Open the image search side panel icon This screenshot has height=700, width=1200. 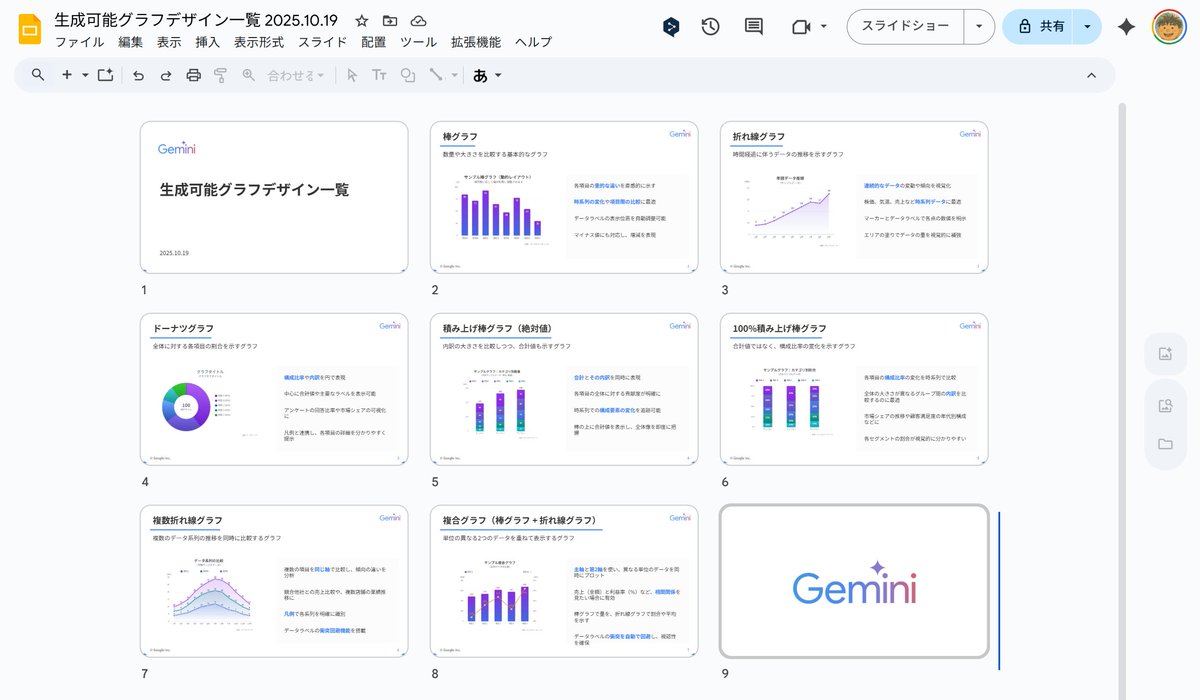(x=1165, y=405)
